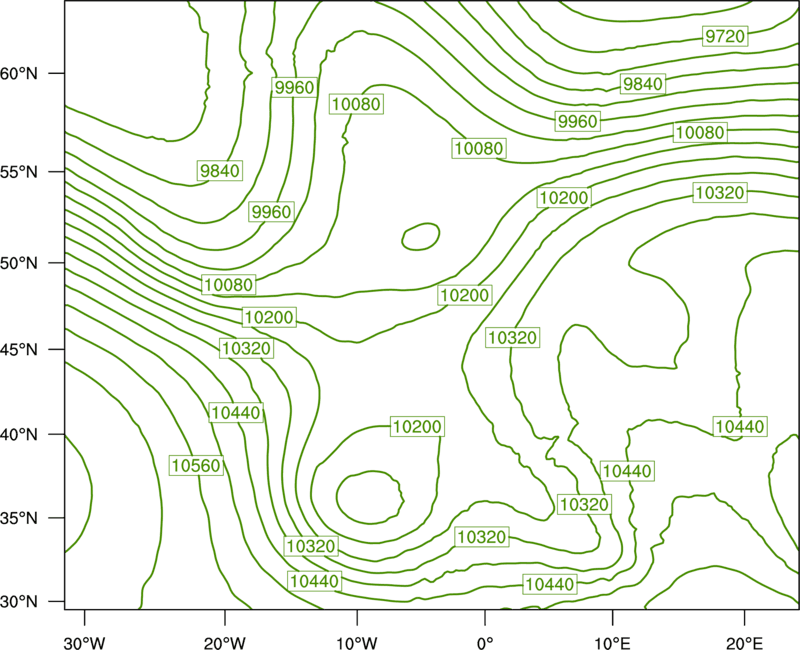Pick the 20°E longitude axis label

(744, 643)
